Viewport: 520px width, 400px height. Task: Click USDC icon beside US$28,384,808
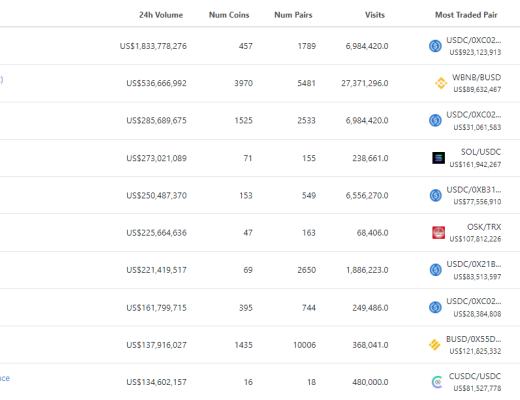[x=435, y=307]
